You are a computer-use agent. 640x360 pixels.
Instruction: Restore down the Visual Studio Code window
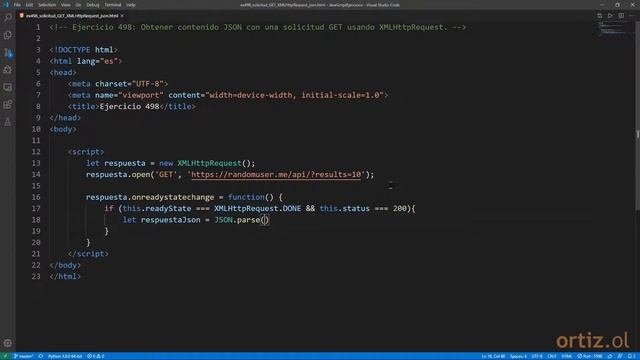(x=618, y=5)
